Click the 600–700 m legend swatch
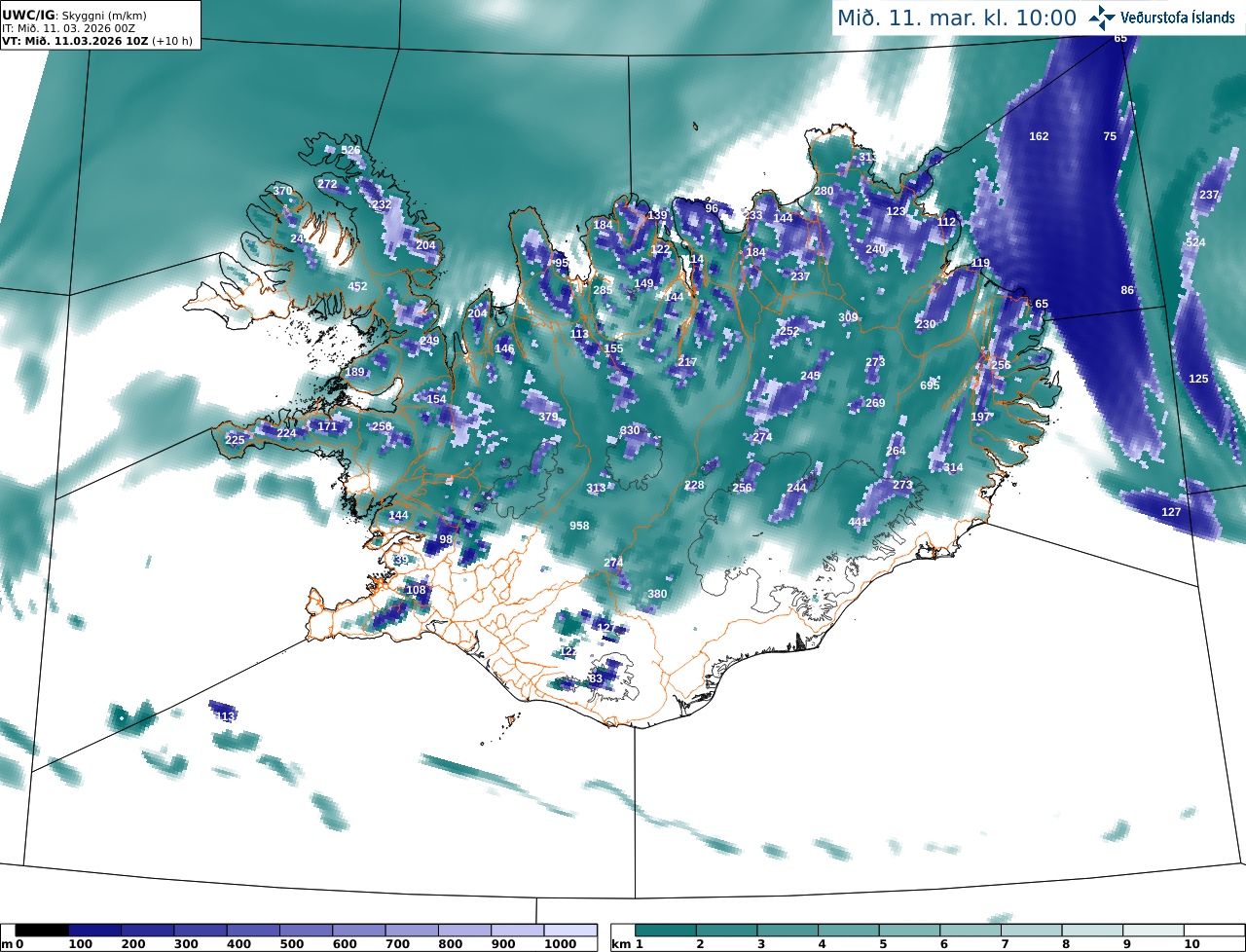Image resolution: width=1246 pixels, height=952 pixels. click(x=358, y=931)
